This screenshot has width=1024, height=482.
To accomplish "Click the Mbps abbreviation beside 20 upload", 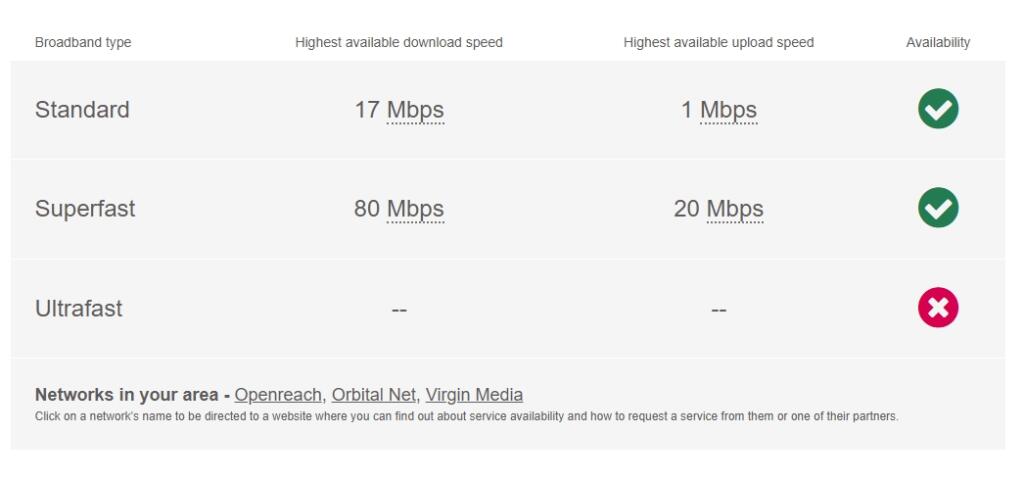I will click(735, 209).
